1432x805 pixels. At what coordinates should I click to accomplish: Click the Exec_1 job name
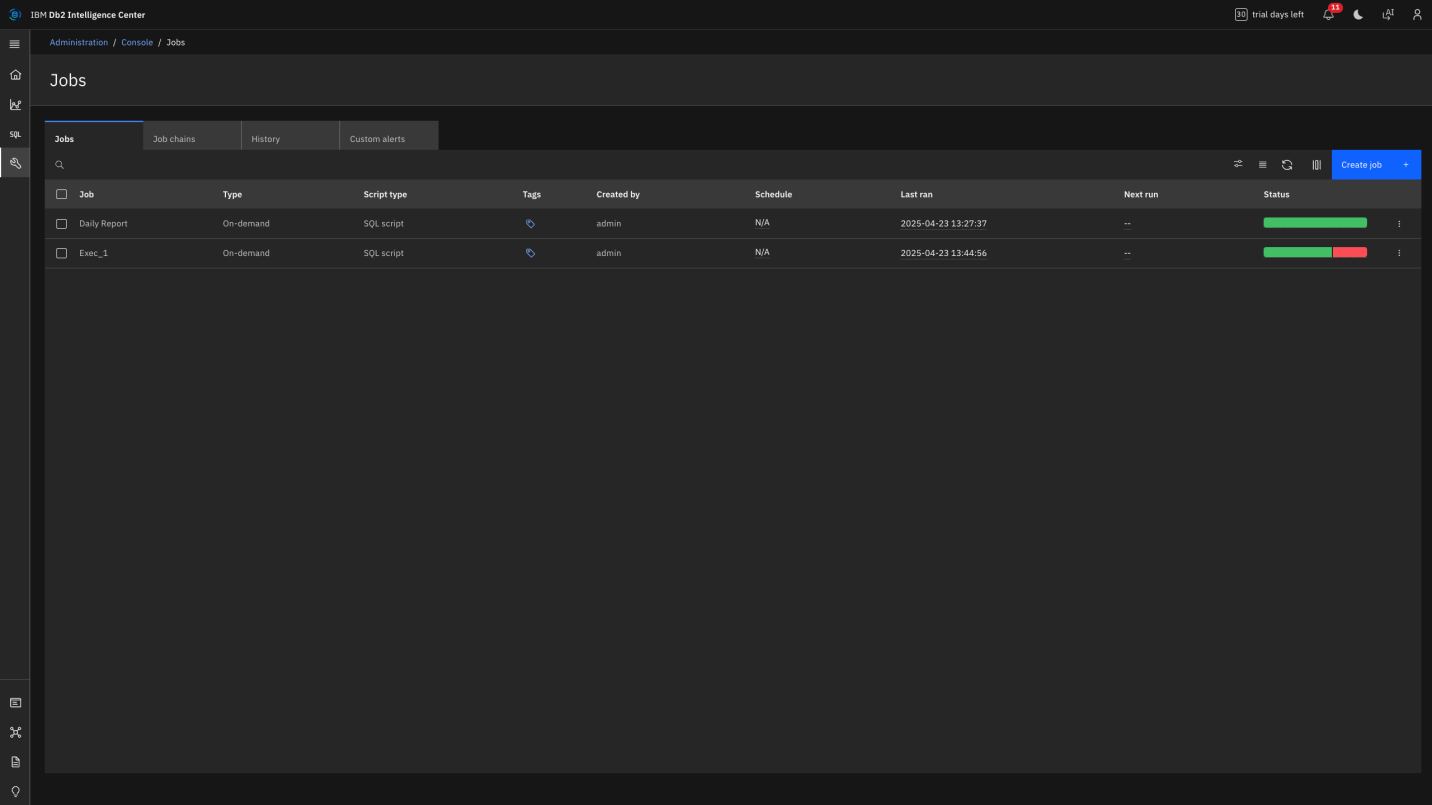(x=94, y=253)
